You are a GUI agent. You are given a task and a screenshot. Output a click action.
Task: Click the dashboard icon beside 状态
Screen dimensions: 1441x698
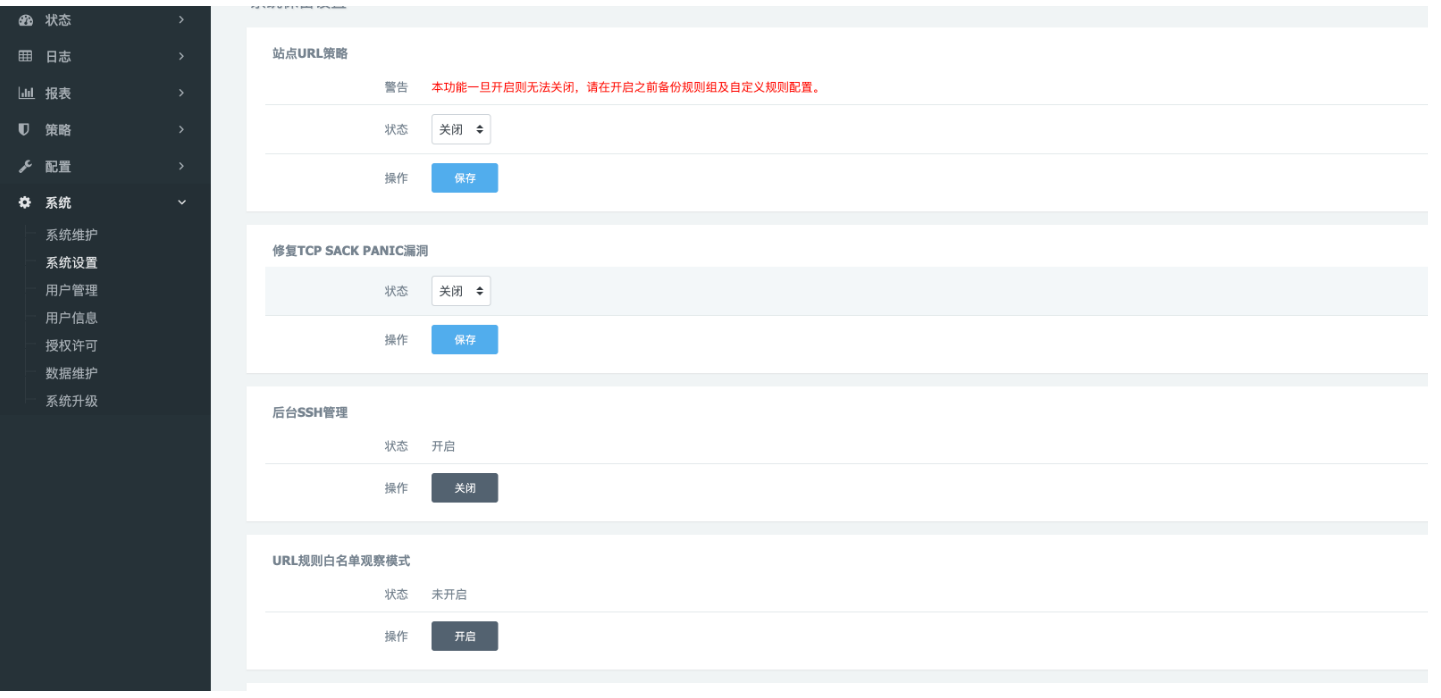coord(27,20)
